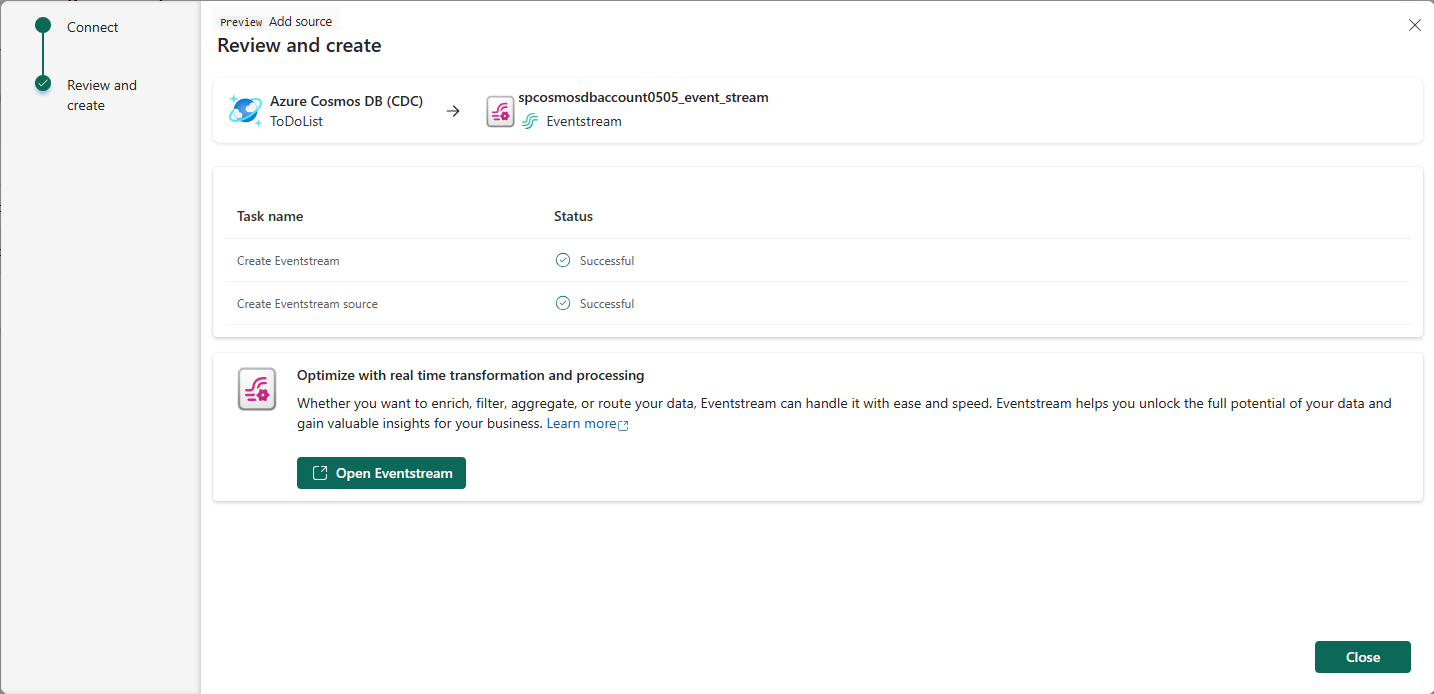Close the dialog with the X icon

1414,25
